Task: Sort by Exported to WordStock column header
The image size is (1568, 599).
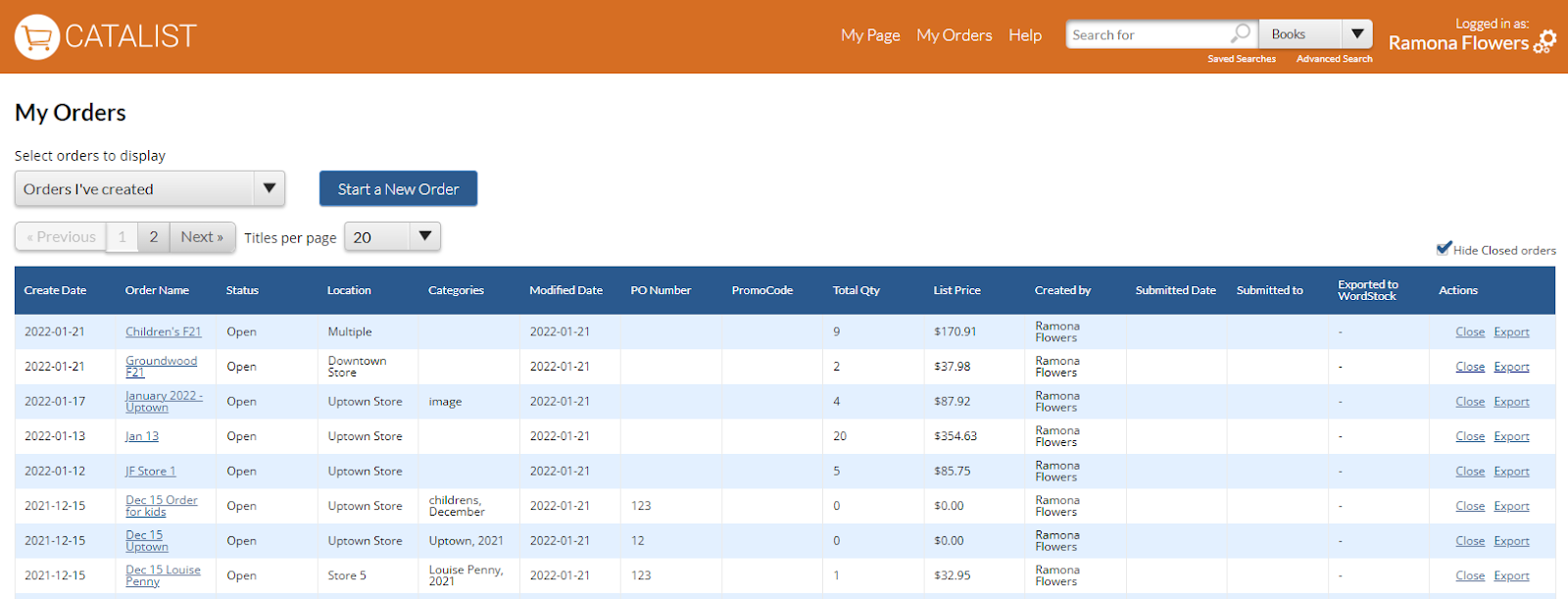Action: coord(1368,290)
